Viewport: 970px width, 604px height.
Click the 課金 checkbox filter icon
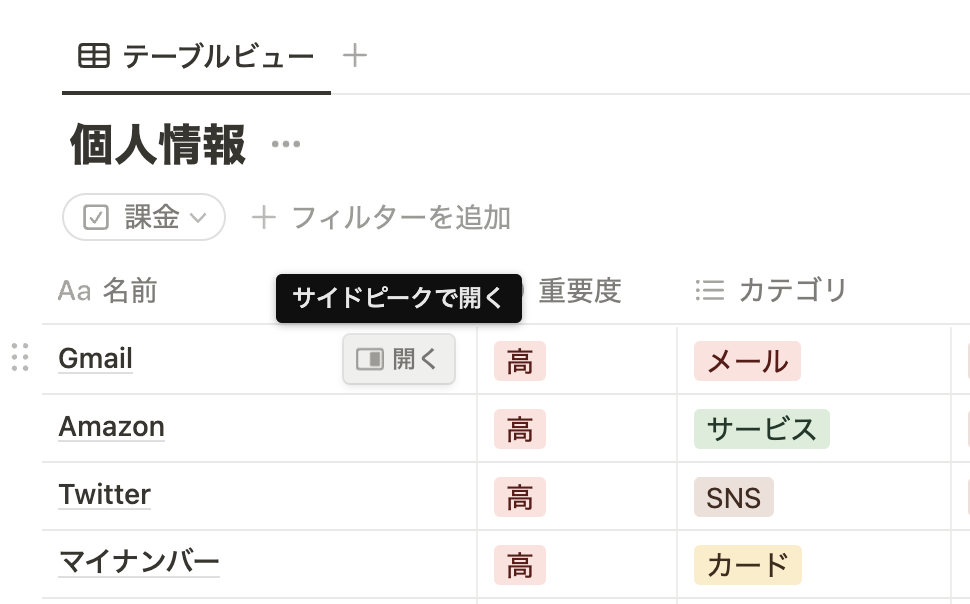tap(96, 217)
